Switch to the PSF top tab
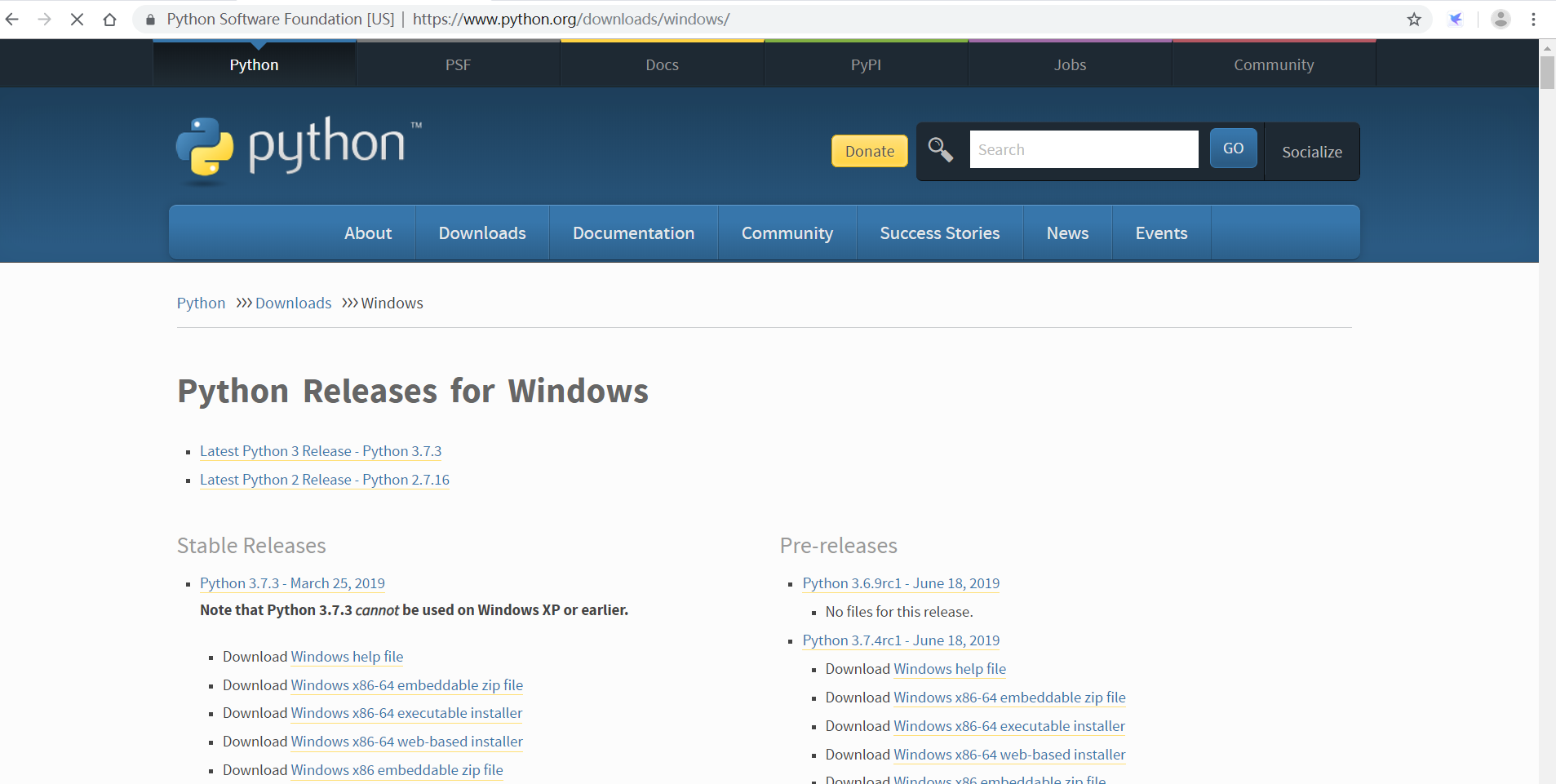The height and width of the screenshot is (784, 1556). (458, 64)
